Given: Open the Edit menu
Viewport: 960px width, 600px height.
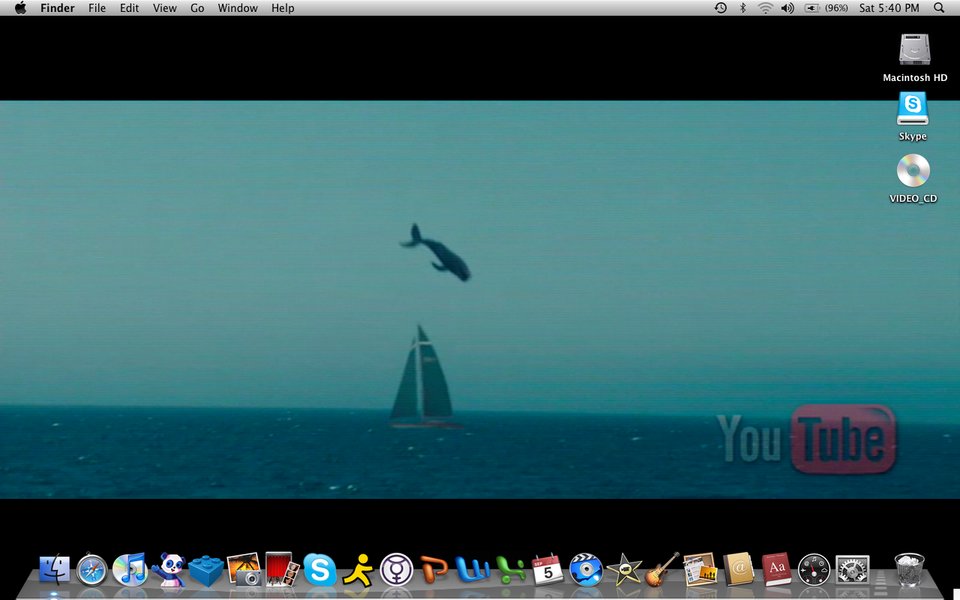Looking at the screenshot, I should click(129, 8).
